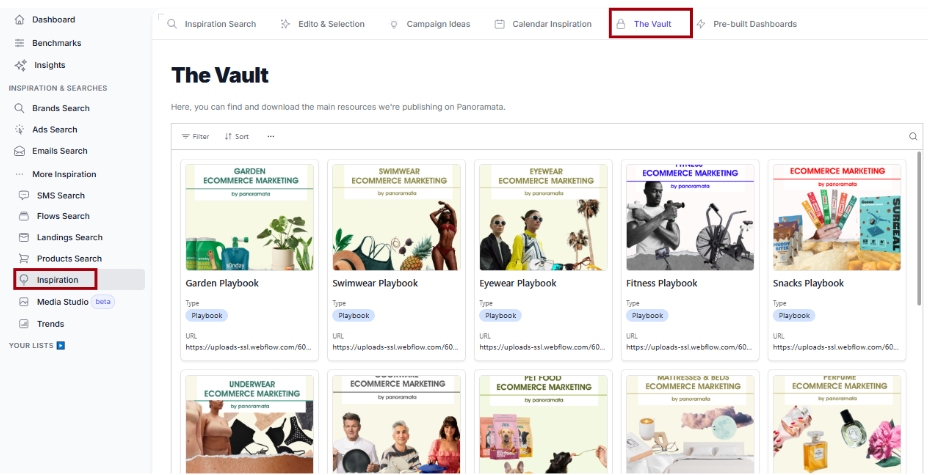Open the cookware marketing thumbnail with chefs
The image size is (928, 475).
coord(397,424)
